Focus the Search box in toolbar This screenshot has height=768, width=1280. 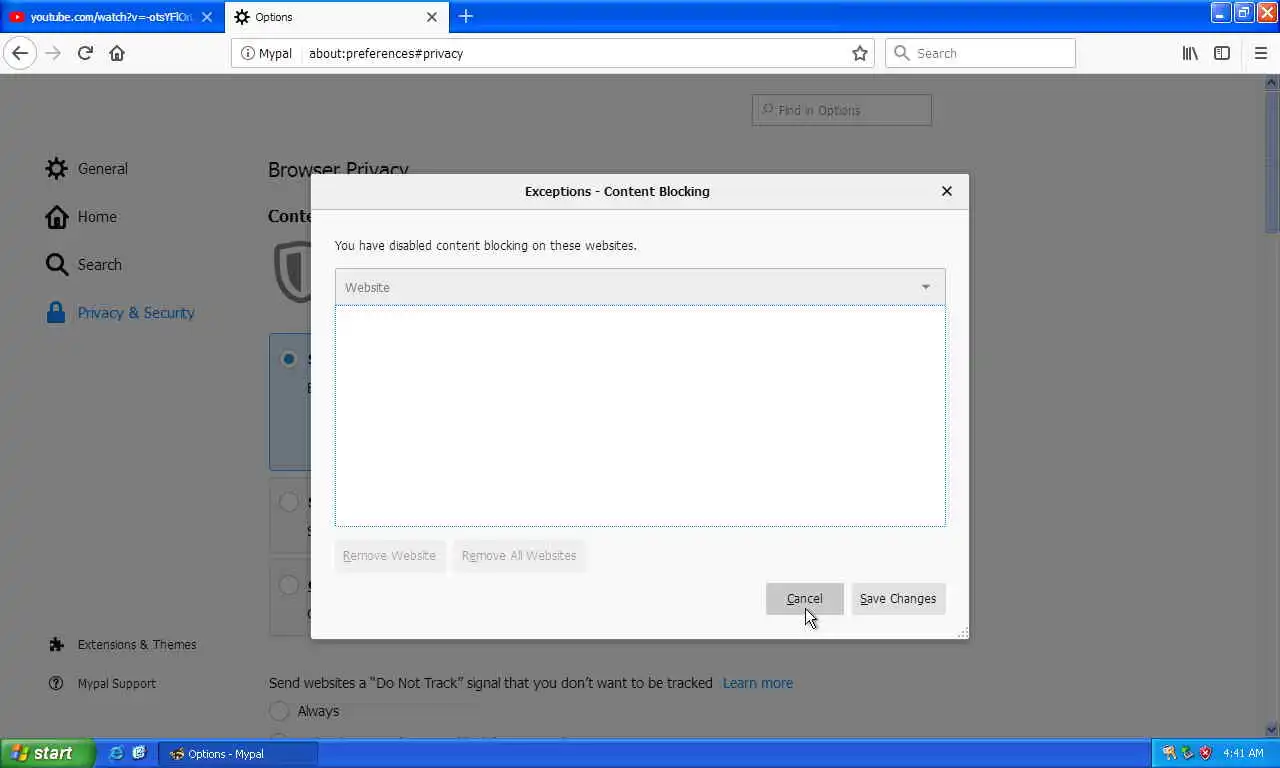pos(980,53)
